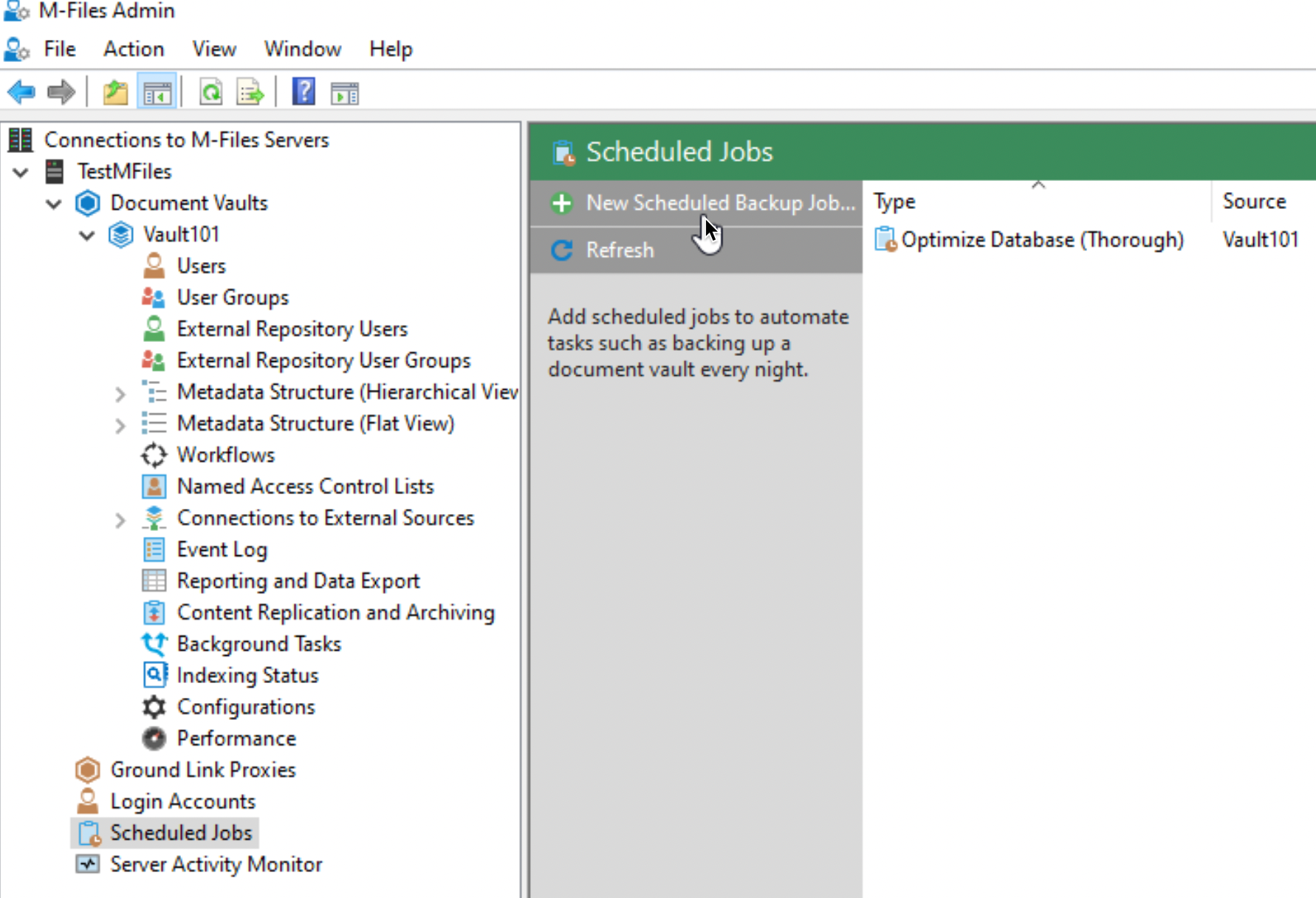Select the Server Activity Monitor label
1316x898 pixels.
tap(216, 864)
